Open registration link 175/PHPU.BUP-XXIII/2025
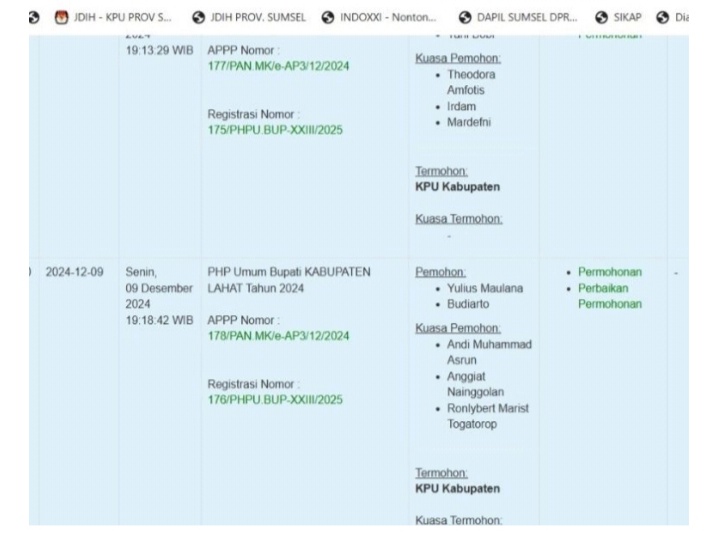Screen dimensions: 718x537 coord(275,130)
